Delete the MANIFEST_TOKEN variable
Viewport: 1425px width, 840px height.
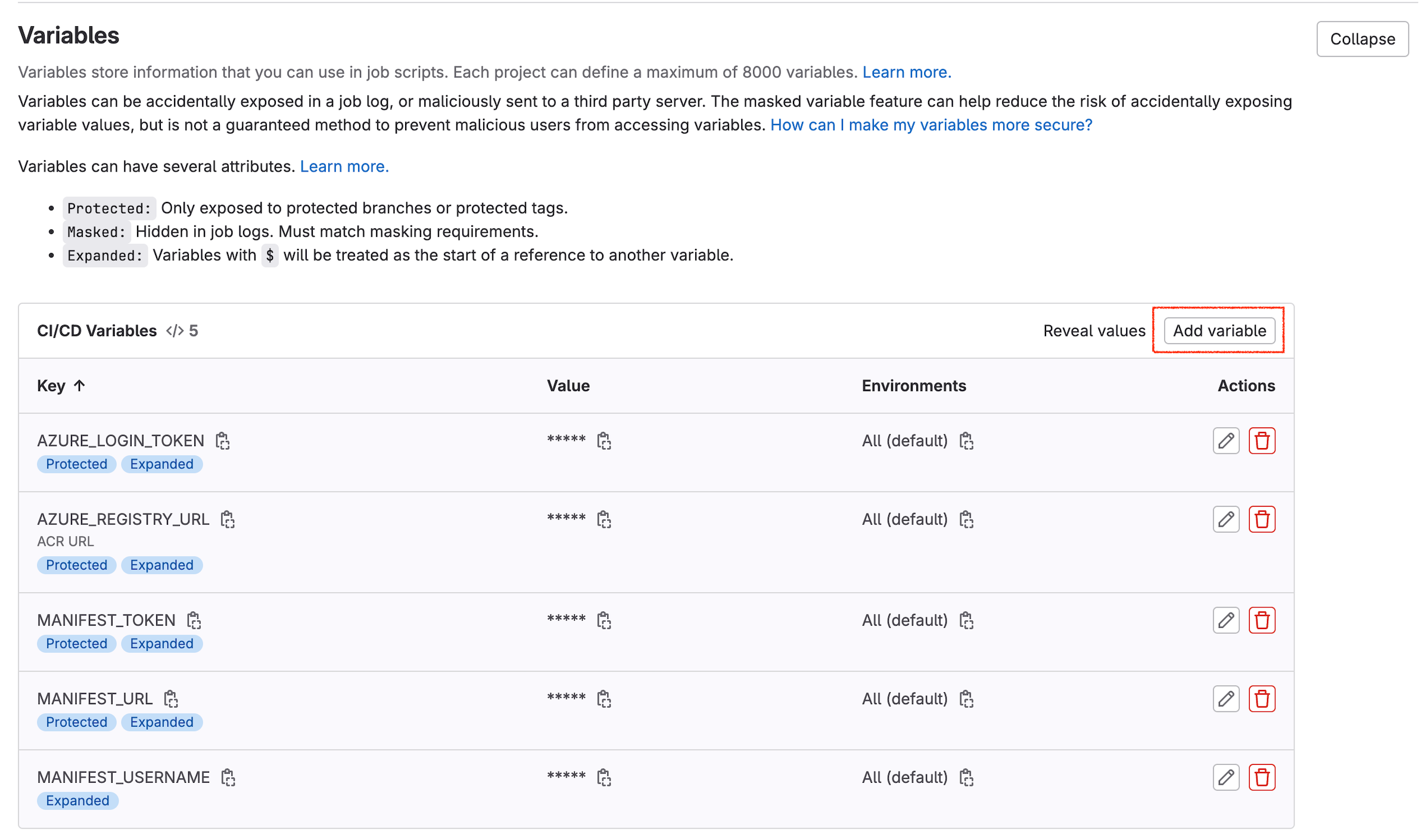(1261, 620)
